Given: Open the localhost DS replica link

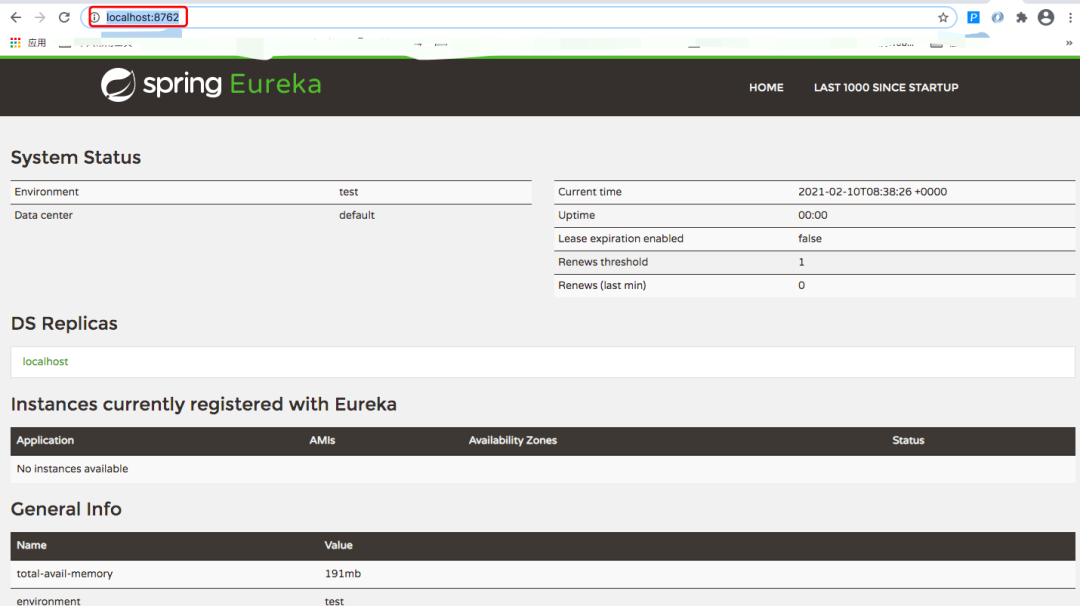Looking at the screenshot, I should (45, 362).
